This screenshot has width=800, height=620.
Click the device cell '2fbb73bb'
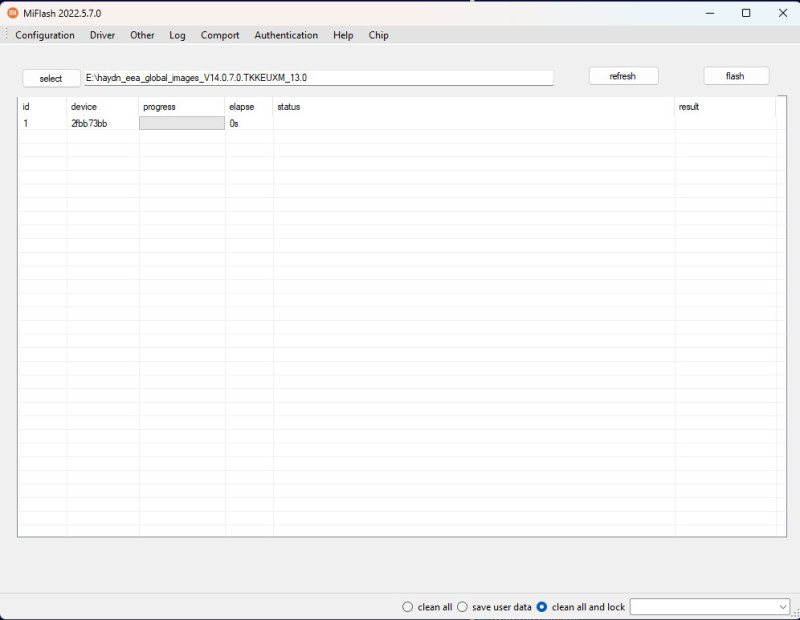[x=89, y=123]
